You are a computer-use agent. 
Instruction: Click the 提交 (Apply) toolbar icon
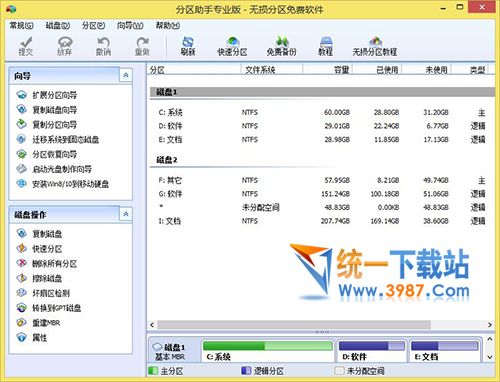(x=26, y=46)
